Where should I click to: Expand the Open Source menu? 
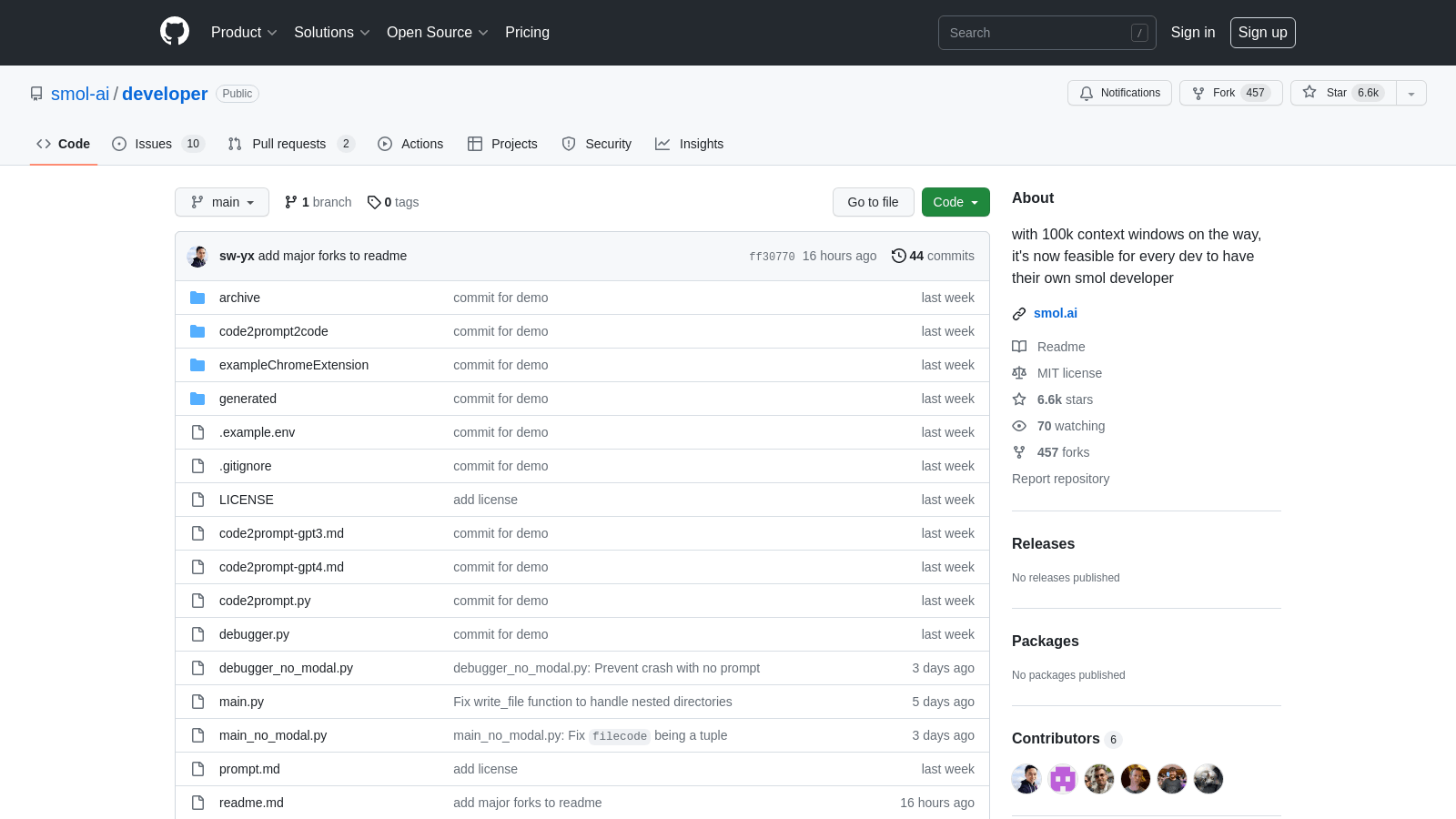[438, 33]
